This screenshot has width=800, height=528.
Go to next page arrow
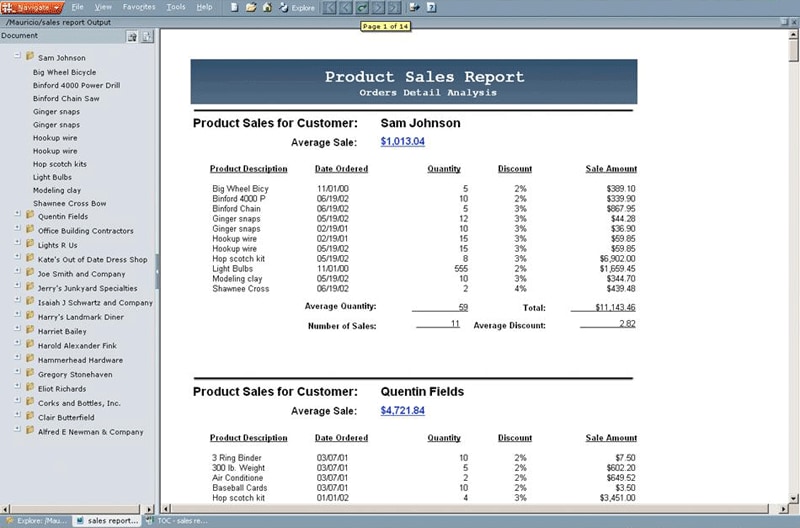click(378, 8)
